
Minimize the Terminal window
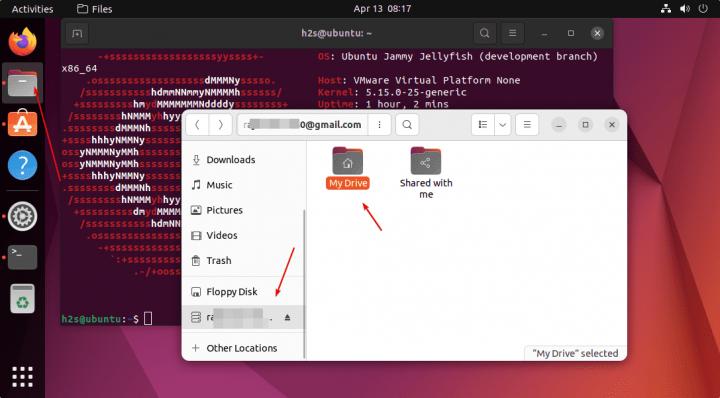(x=544, y=33)
